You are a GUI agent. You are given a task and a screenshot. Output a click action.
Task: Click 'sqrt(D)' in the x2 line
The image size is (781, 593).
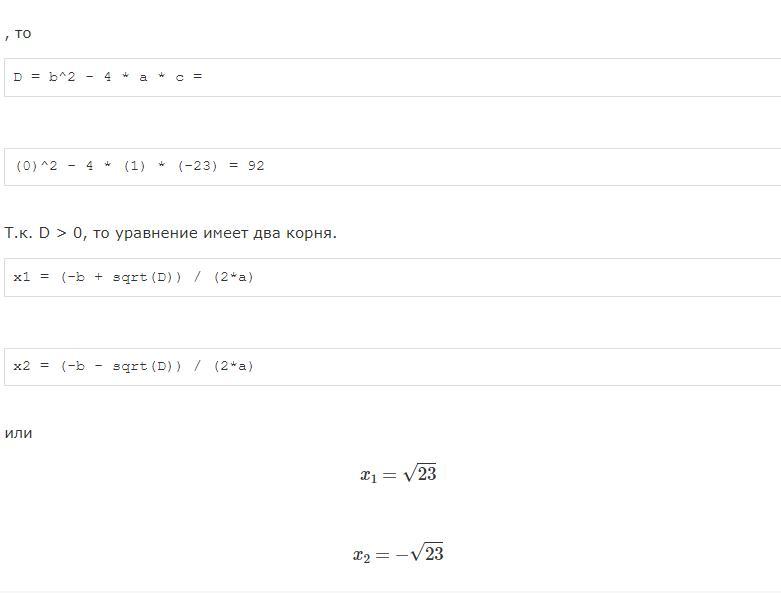click(146, 366)
